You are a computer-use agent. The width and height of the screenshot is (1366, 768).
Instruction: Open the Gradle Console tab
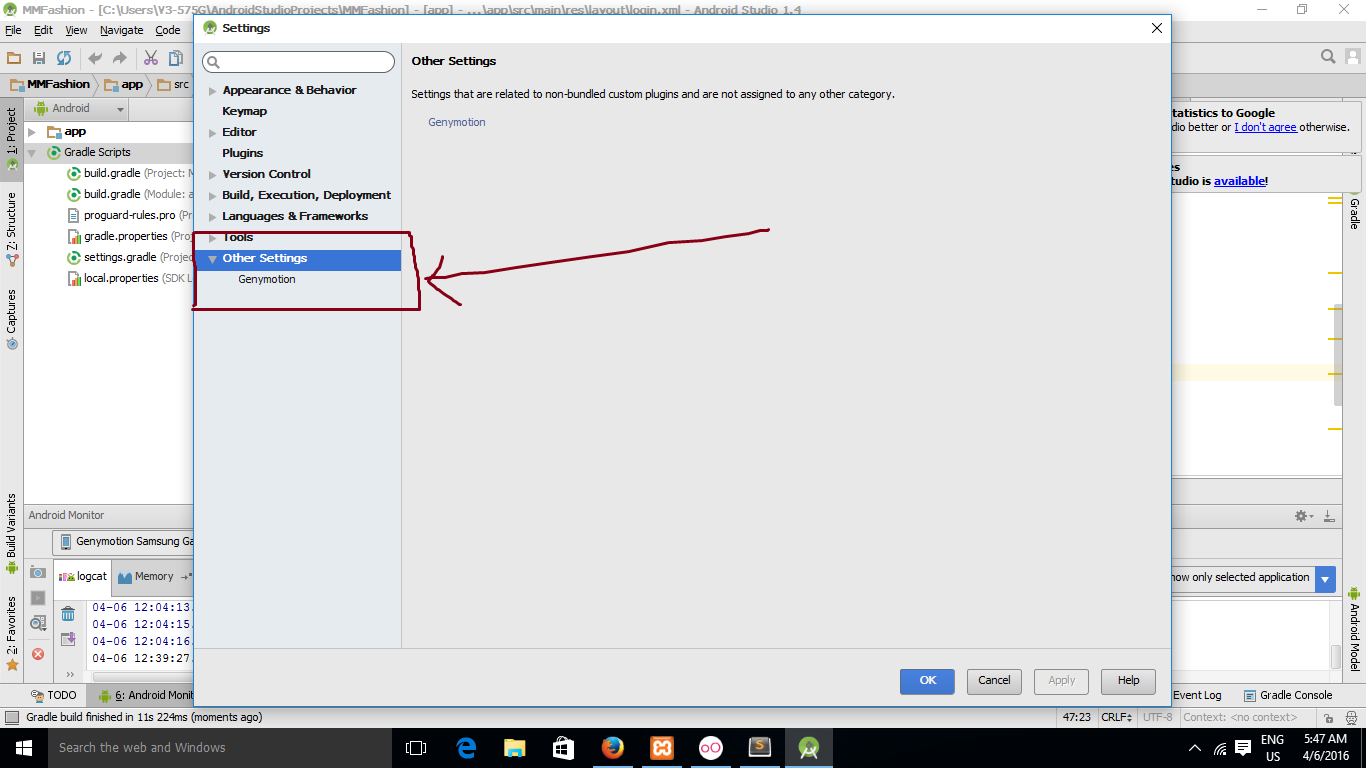[x=1288, y=695]
